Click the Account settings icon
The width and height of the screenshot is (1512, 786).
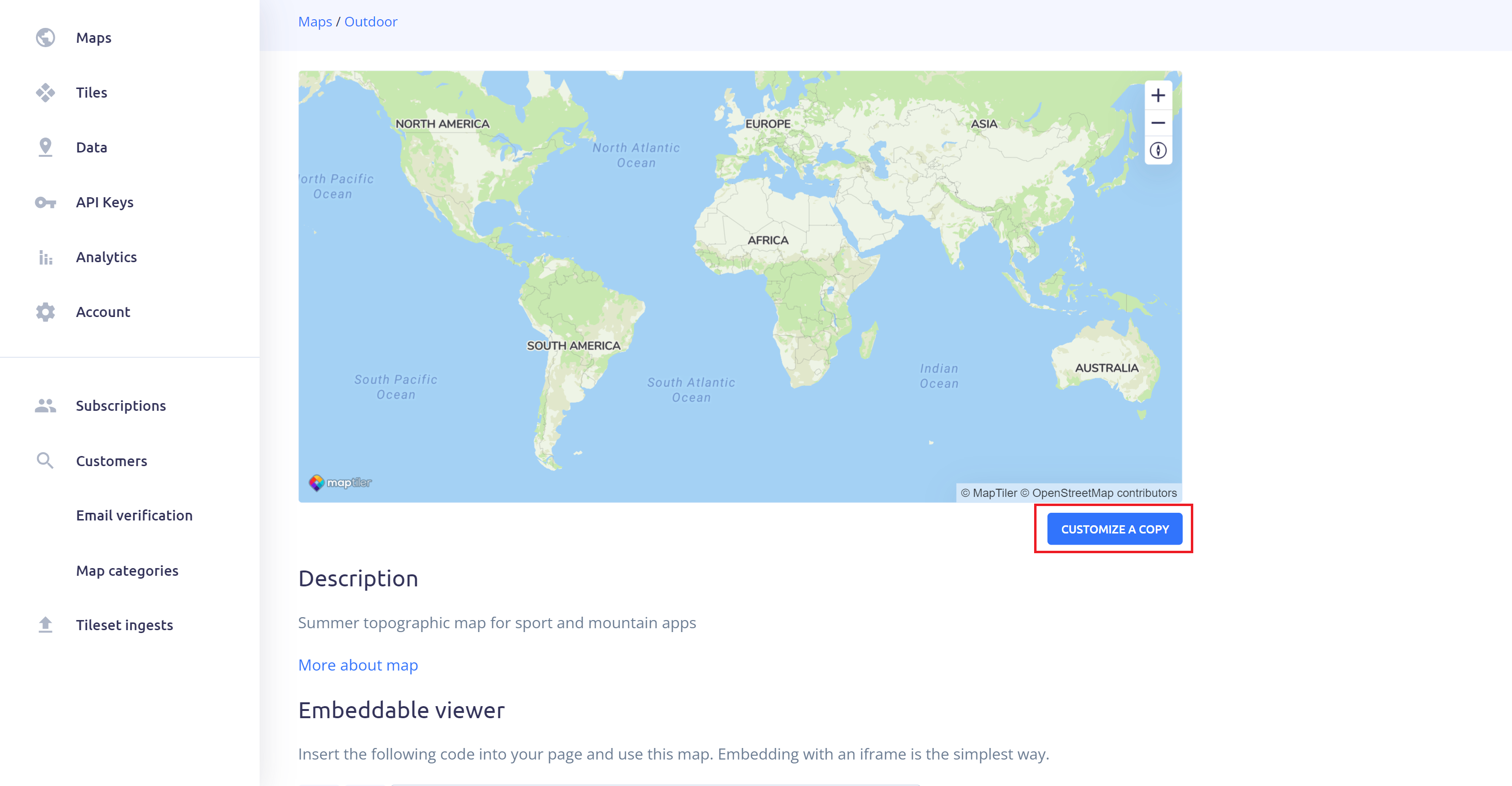coord(45,312)
